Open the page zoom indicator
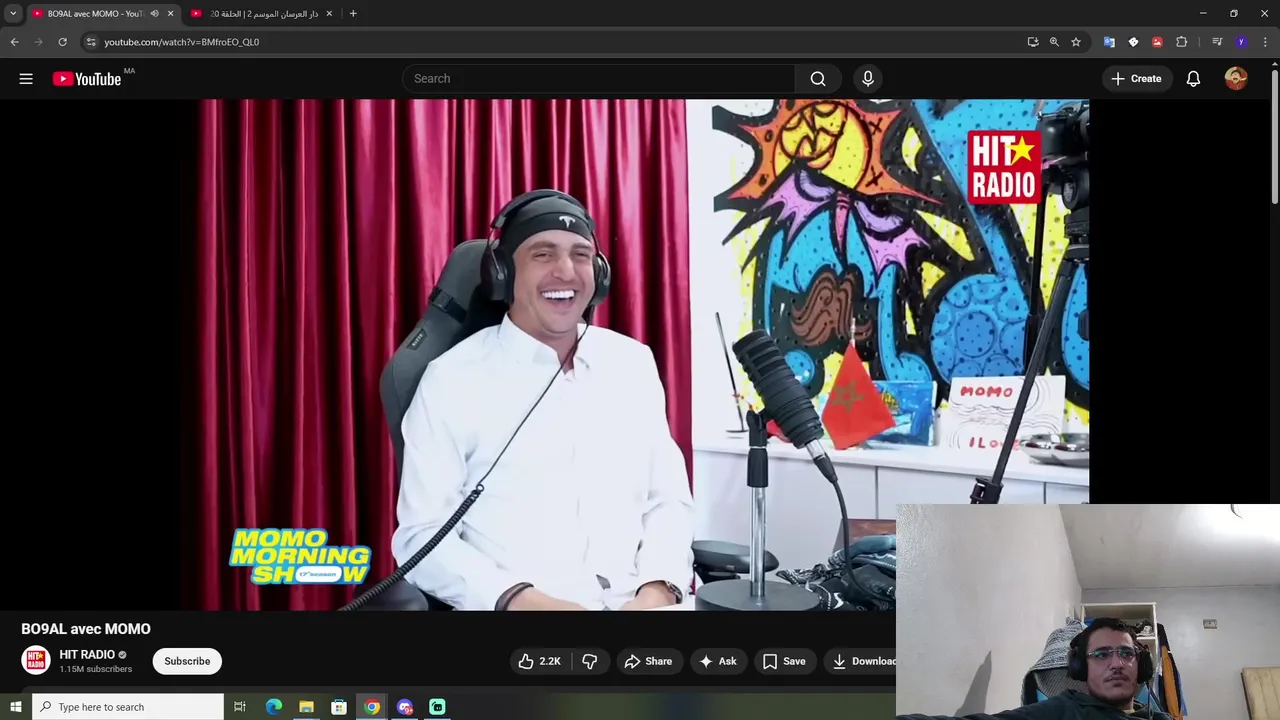The image size is (1280, 720). (1054, 42)
